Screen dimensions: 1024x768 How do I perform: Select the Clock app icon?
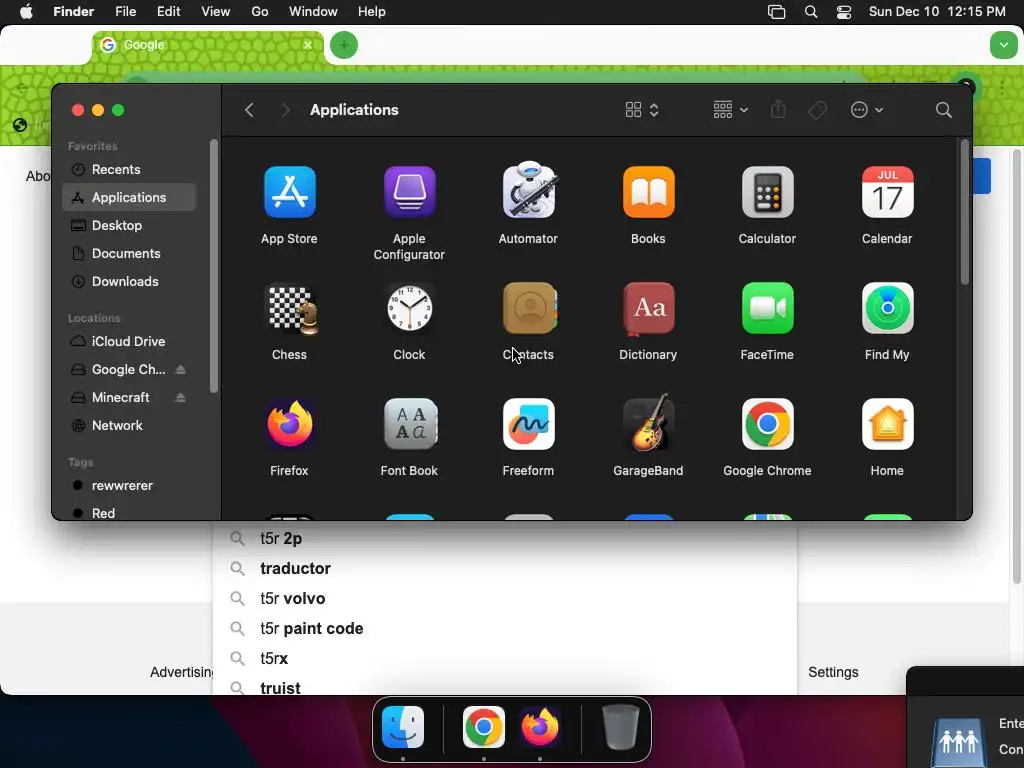409,308
